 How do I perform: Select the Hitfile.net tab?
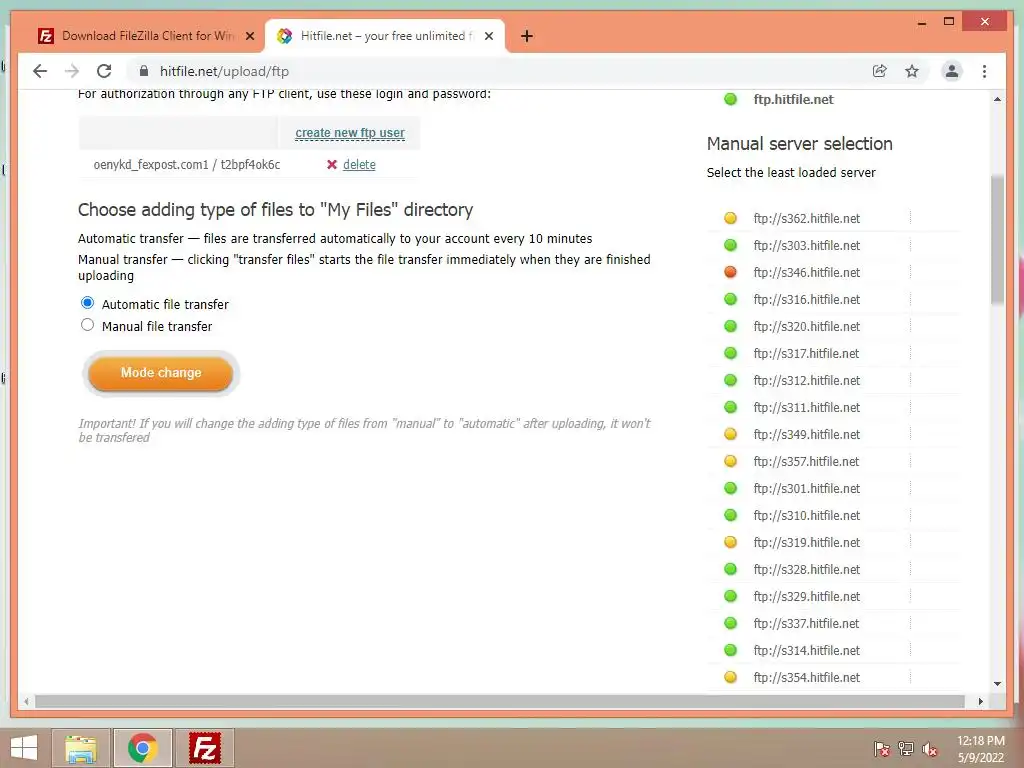[384, 36]
